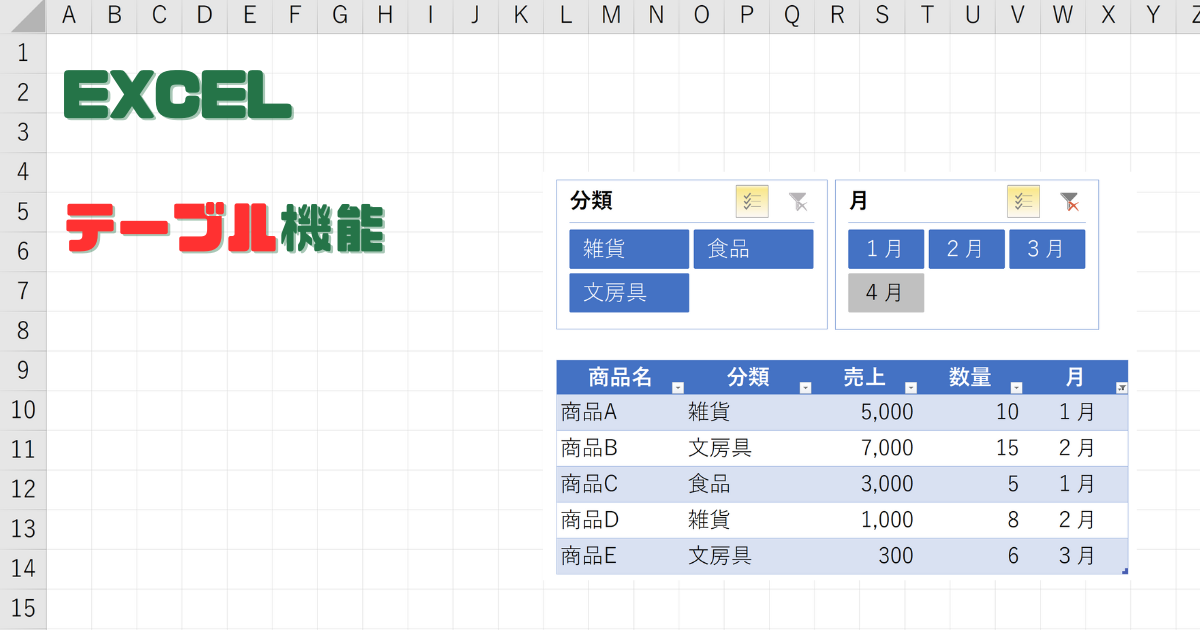Select the quantity 8 cell
The width and height of the screenshot is (1200, 630).
point(972,520)
